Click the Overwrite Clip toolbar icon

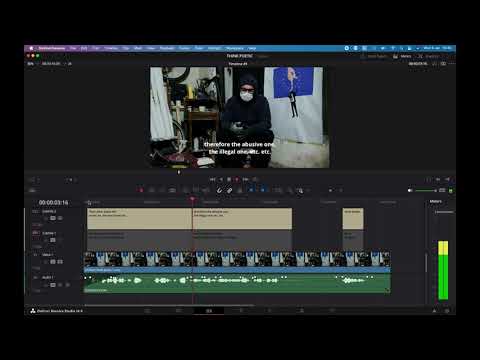pos(196,190)
